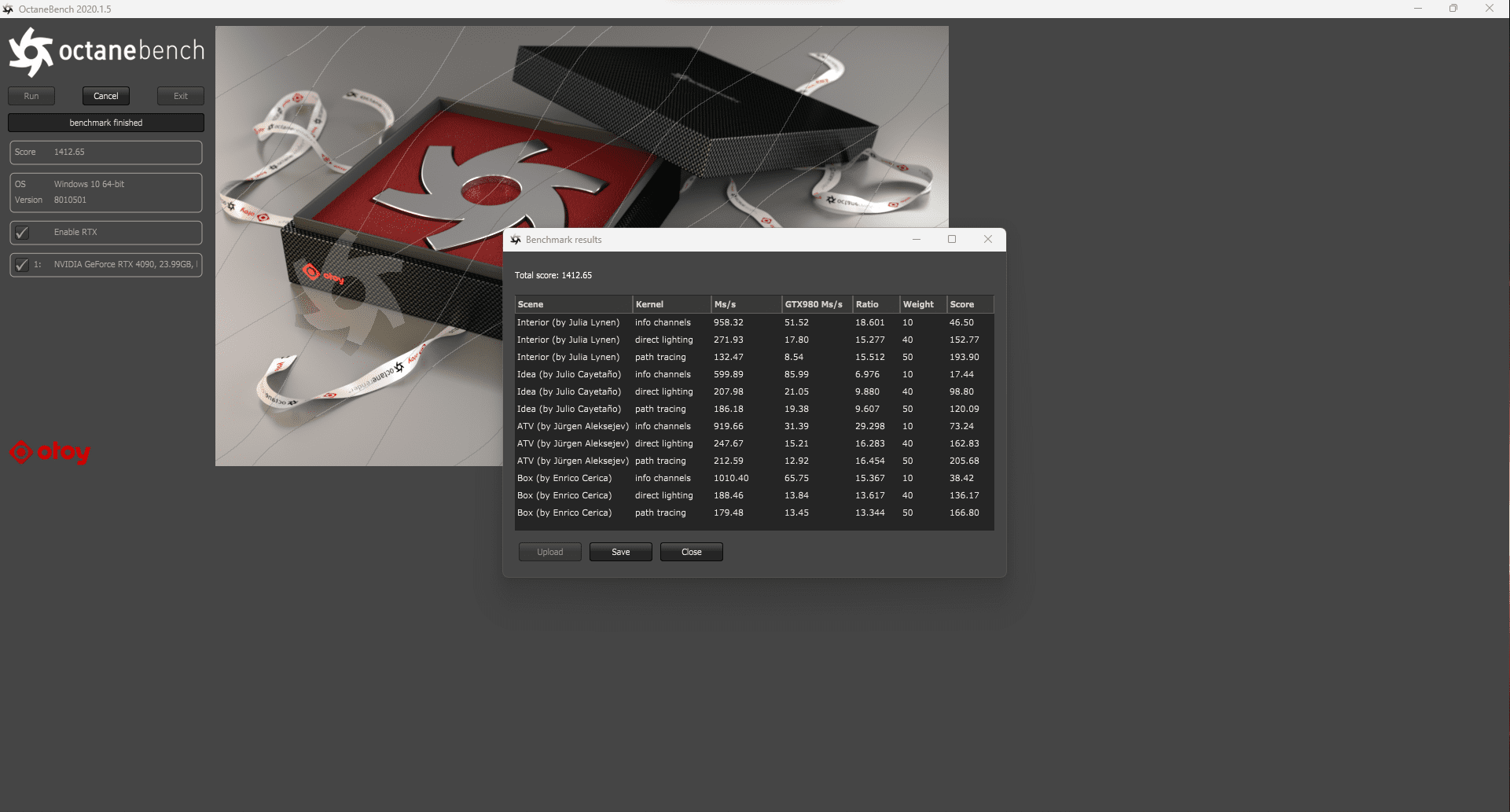Toggle the Enable RTX checkbox

click(x=22, y=233)
